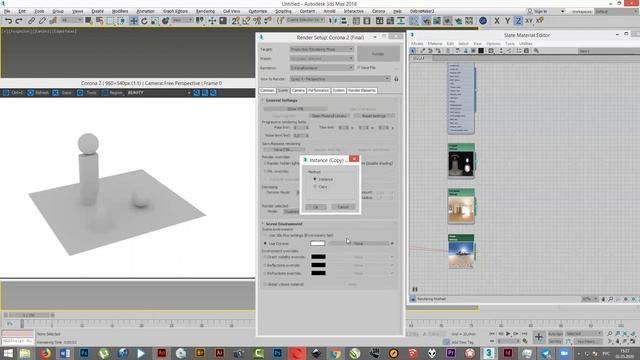The image size is (640, 360).
Task: Open the Preset dropdown in Render Setup
Action: point(322,58)
